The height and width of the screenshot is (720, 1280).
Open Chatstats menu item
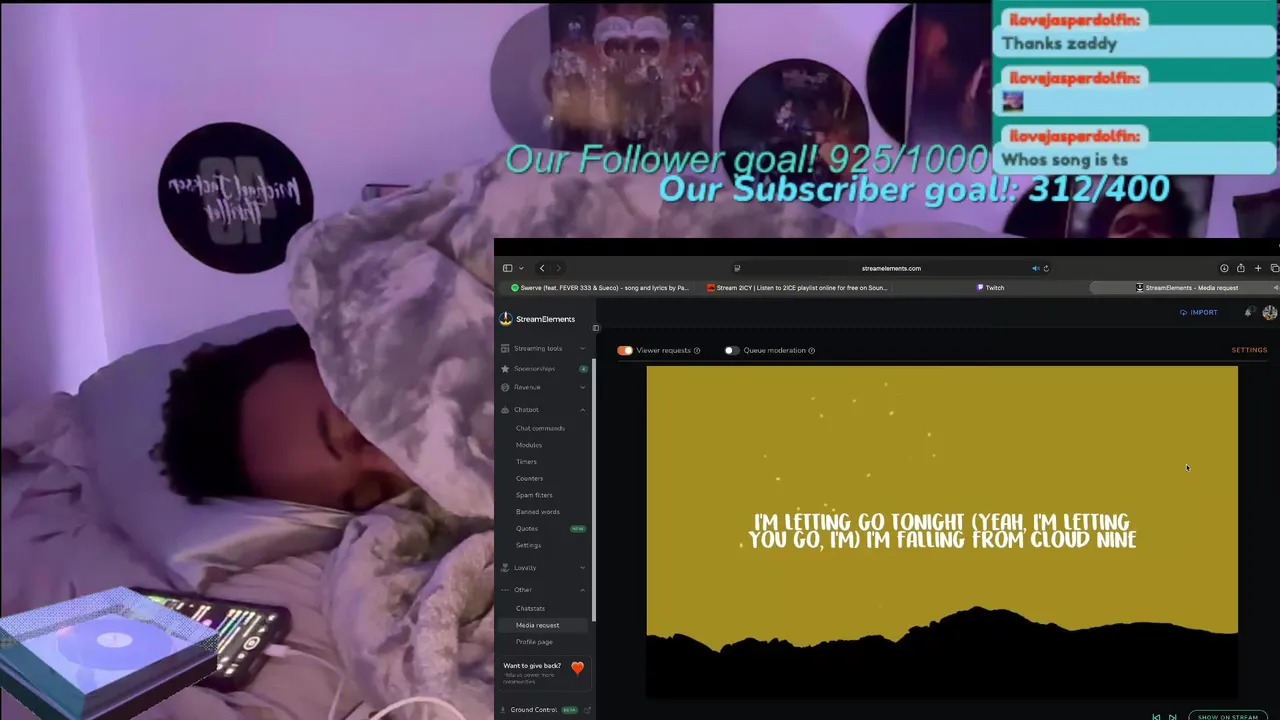[x=530, y=608]
